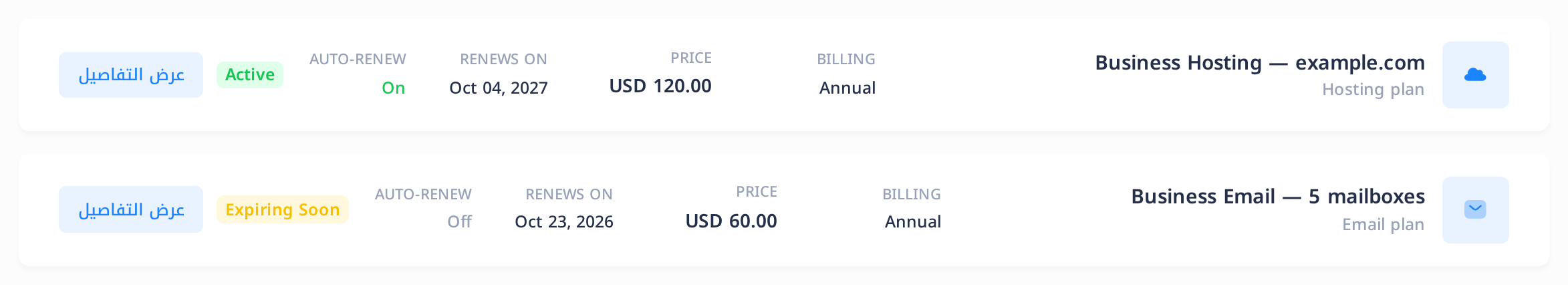Click the USD 60.00 price
1568x285 pixels.
click(x=731, y=221)
